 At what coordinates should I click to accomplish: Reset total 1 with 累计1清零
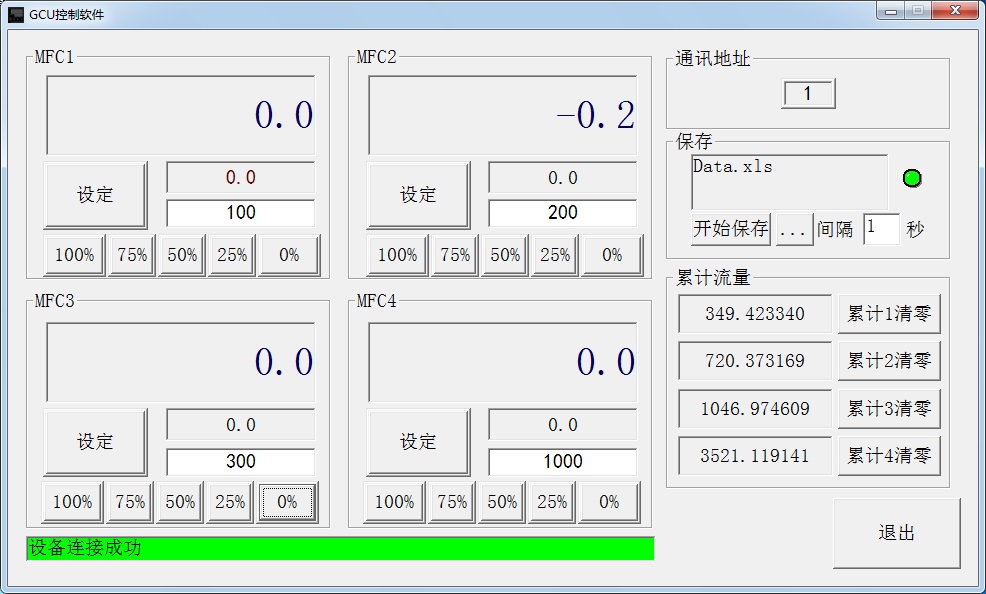point(888,314)
